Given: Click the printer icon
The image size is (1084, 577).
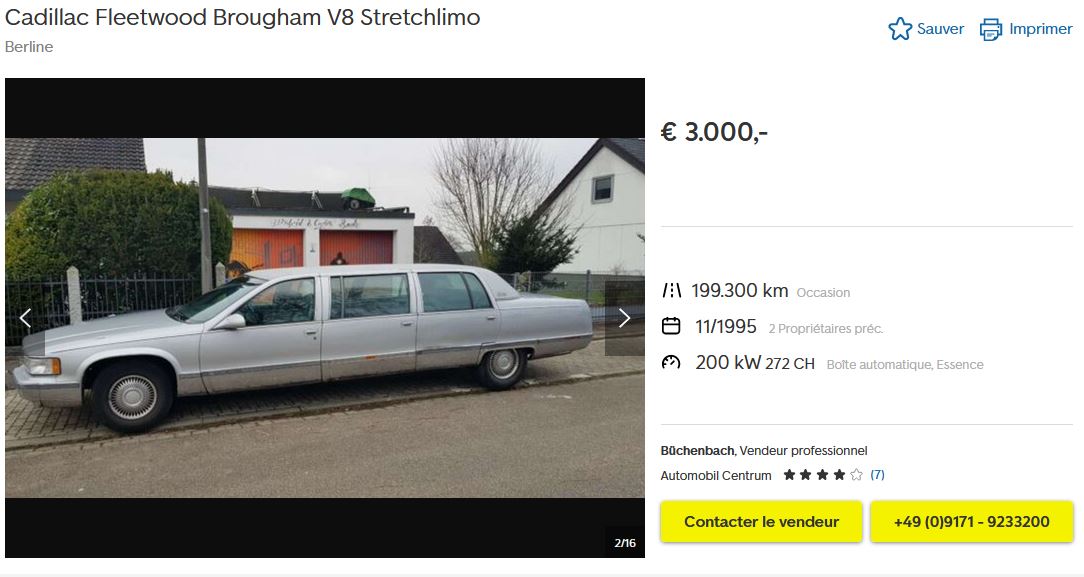Looking at the screenshot, I should coord(991,30).
